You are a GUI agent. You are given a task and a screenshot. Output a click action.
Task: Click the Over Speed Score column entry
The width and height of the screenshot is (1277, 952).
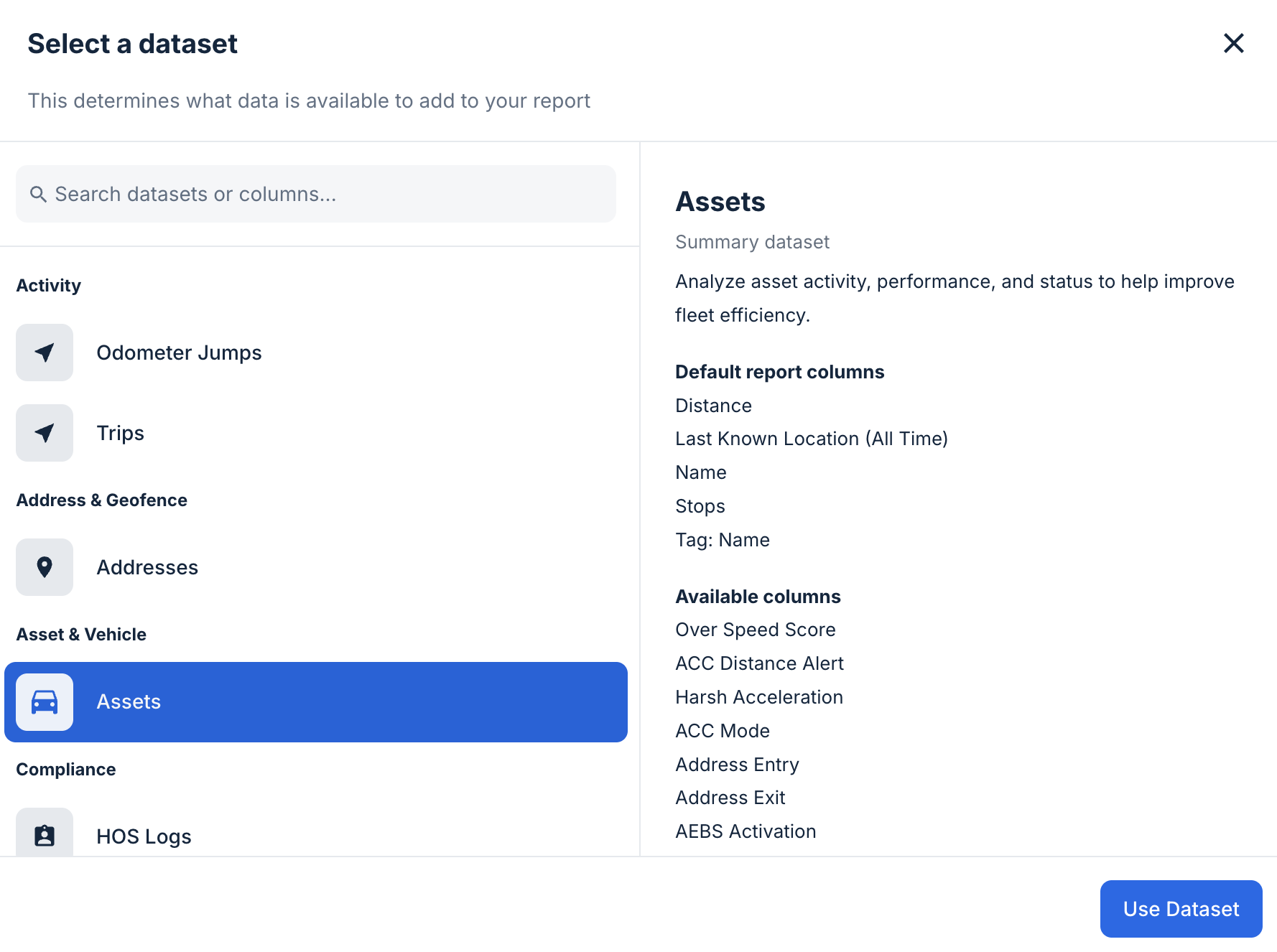coord(755,630)
